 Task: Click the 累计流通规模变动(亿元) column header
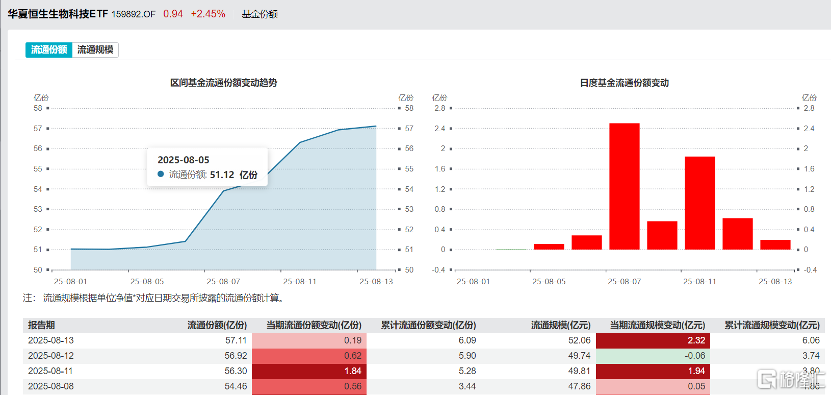pos(774,325)
